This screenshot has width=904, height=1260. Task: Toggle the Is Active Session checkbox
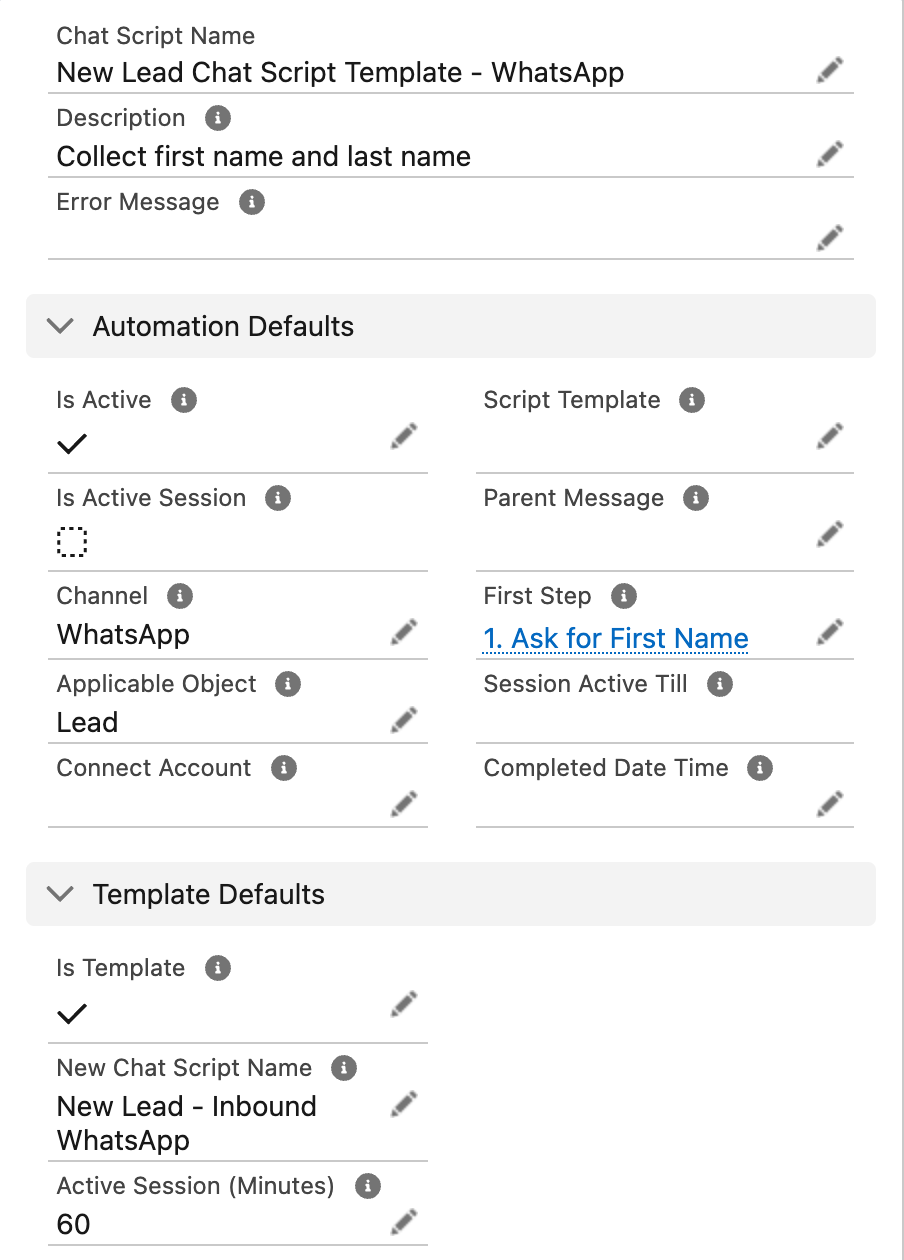click(72, 542)
